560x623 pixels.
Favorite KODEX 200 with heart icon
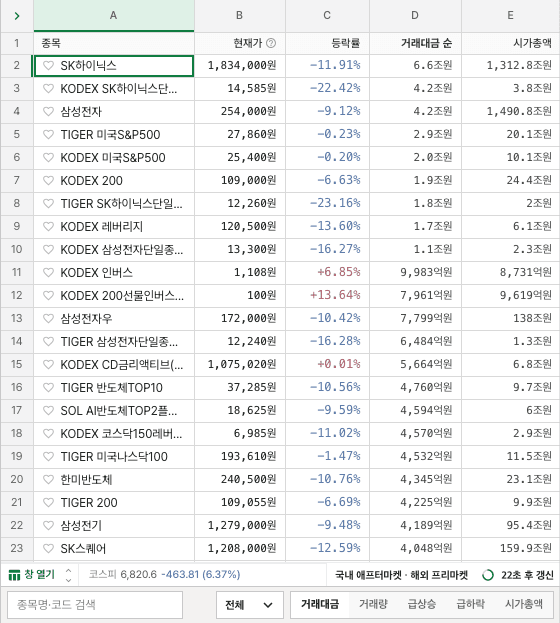(48, 181)
